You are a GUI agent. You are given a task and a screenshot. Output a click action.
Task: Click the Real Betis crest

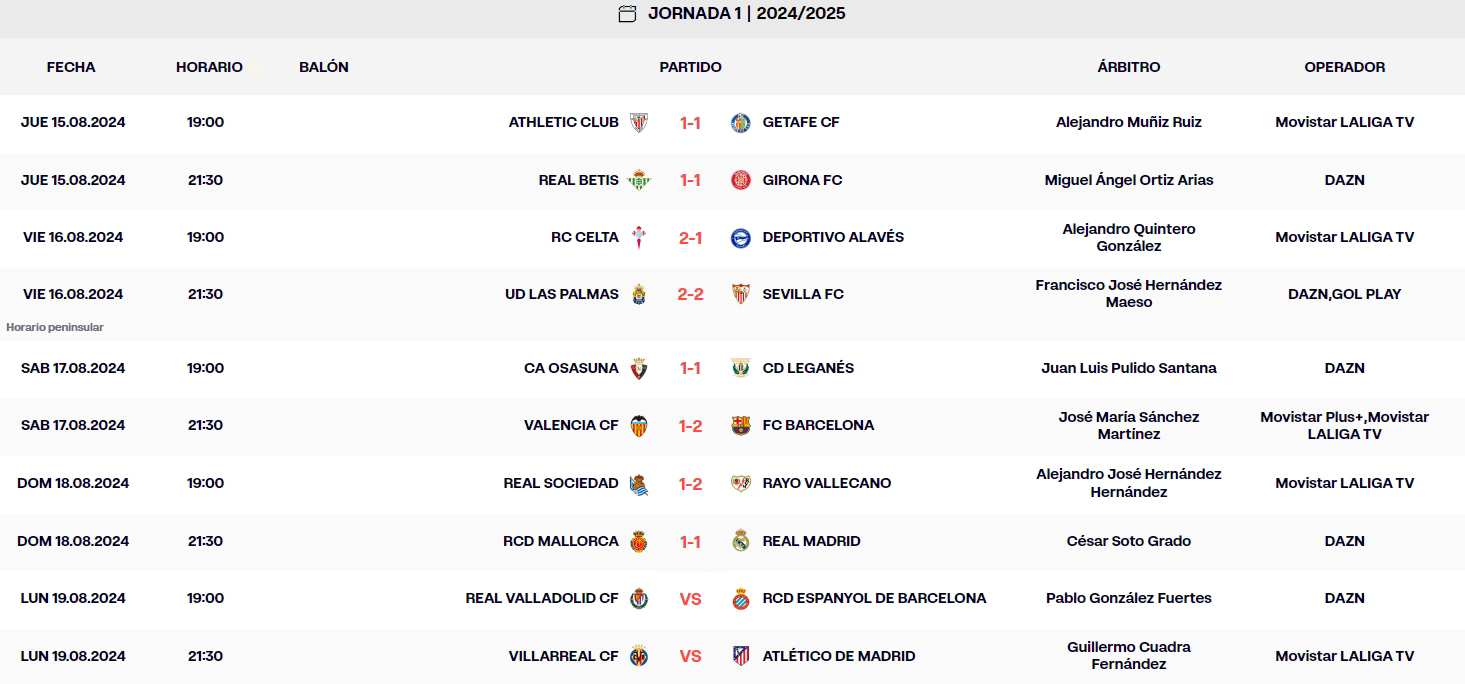pyautogui.click(x=639, y=181)
